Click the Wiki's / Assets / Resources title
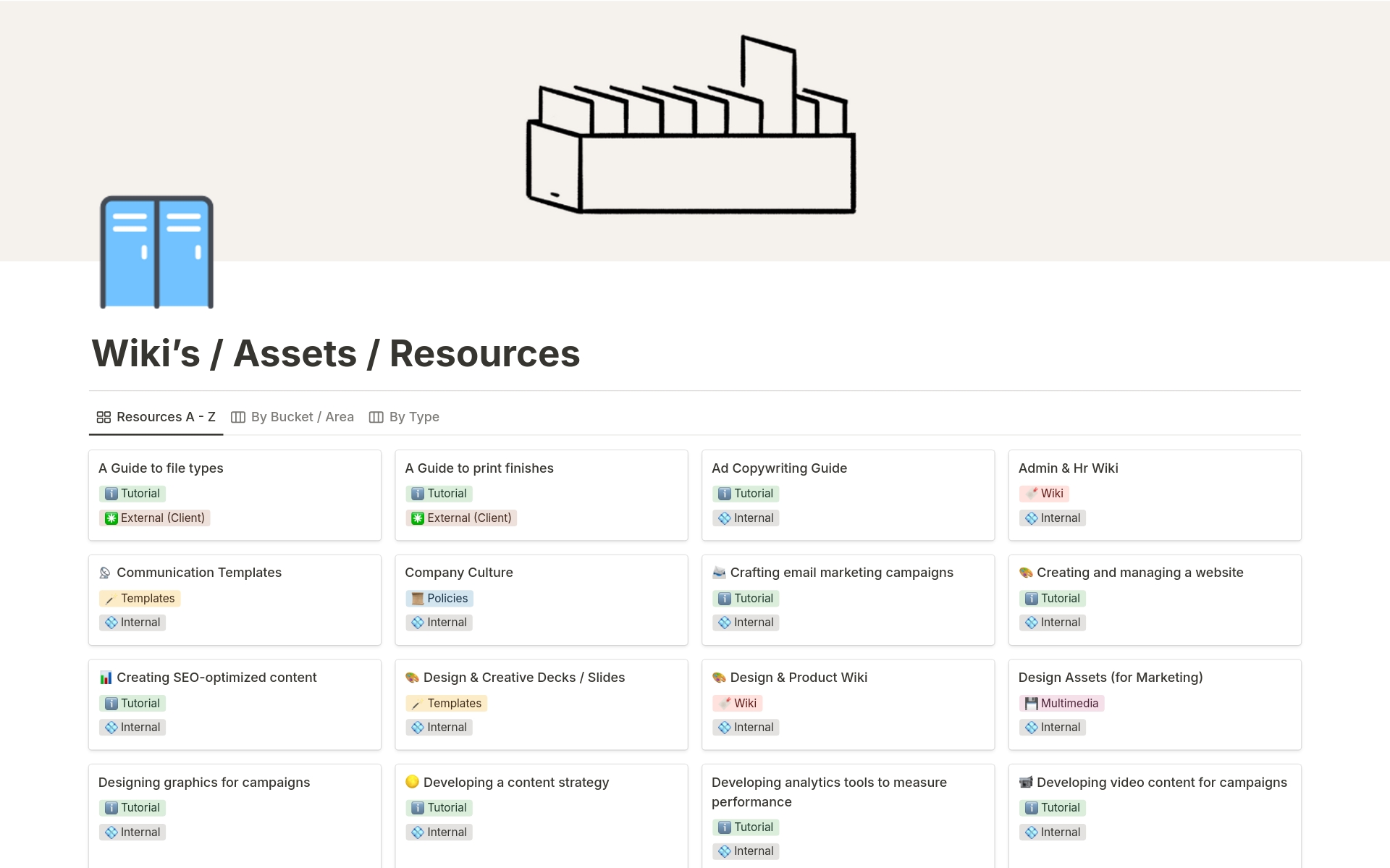1390x868 pixels. (x=335, y=353)
